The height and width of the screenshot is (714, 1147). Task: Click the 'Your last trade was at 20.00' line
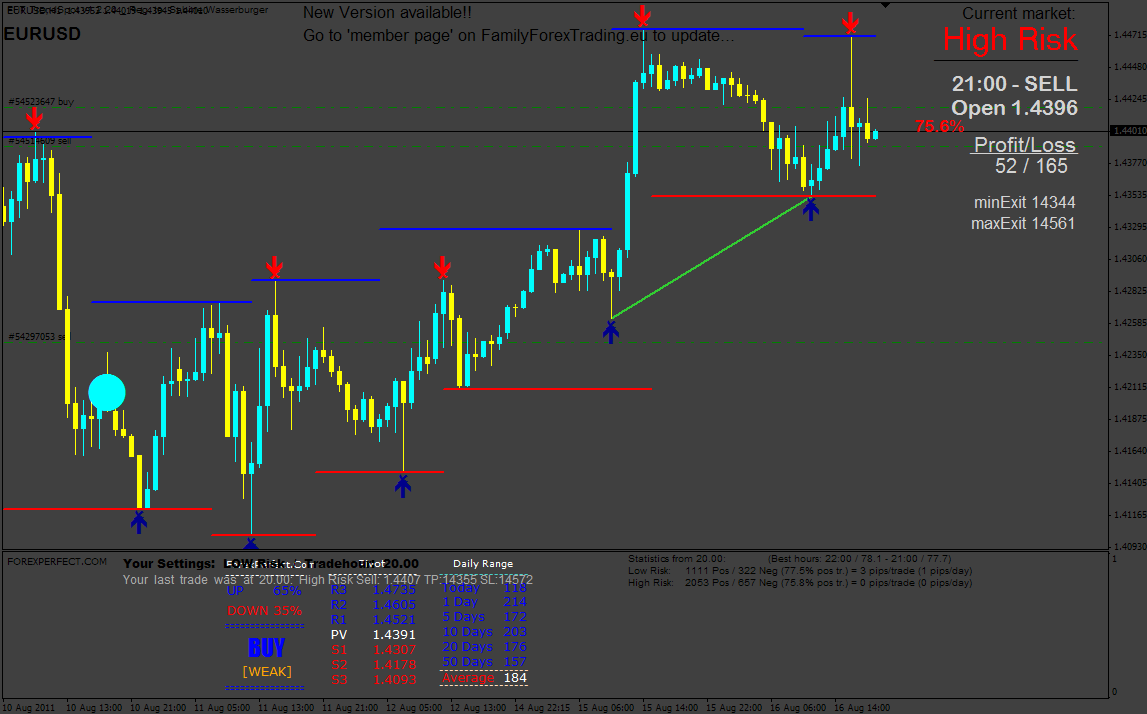coord(328,580)
